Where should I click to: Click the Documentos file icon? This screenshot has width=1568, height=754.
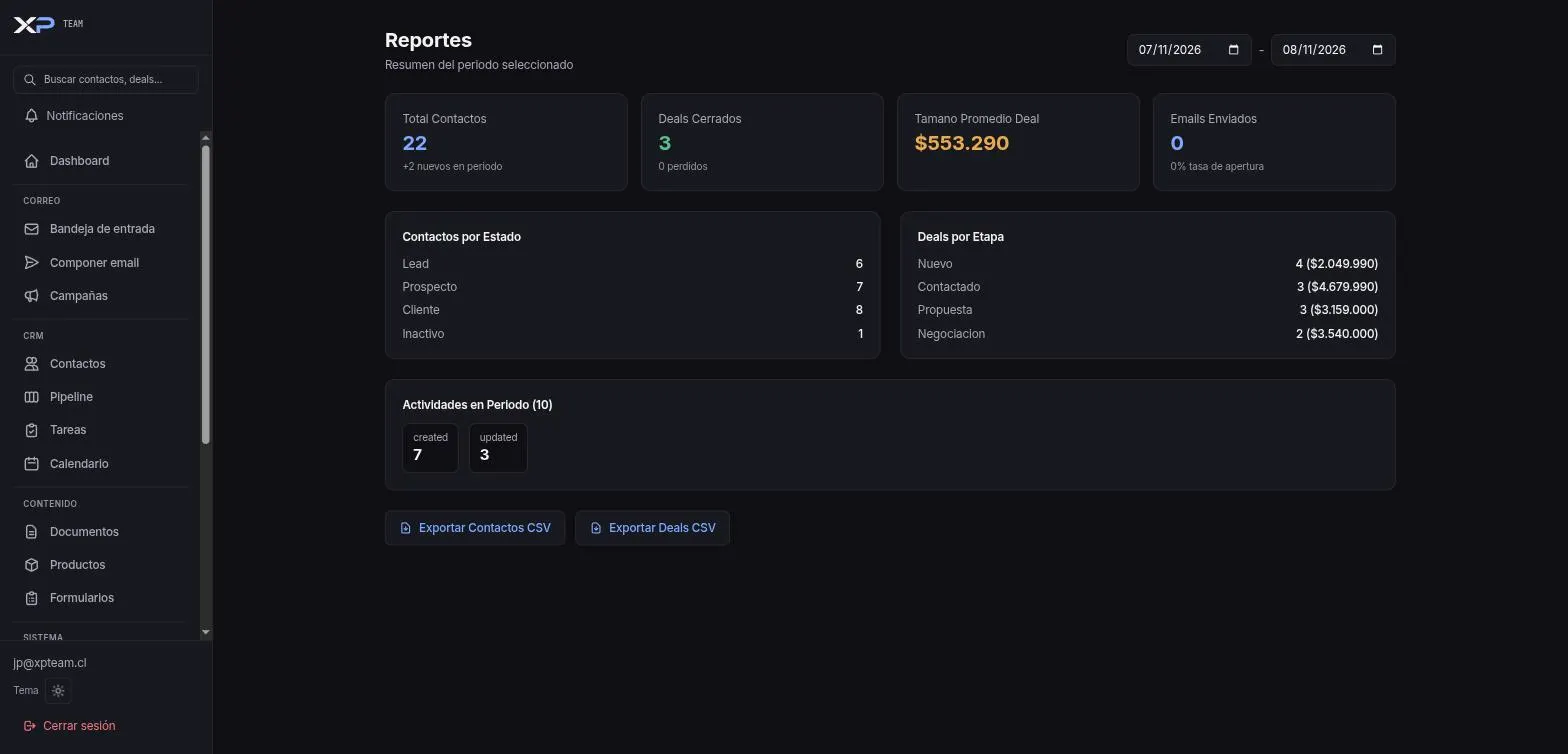tap(32, 532)
